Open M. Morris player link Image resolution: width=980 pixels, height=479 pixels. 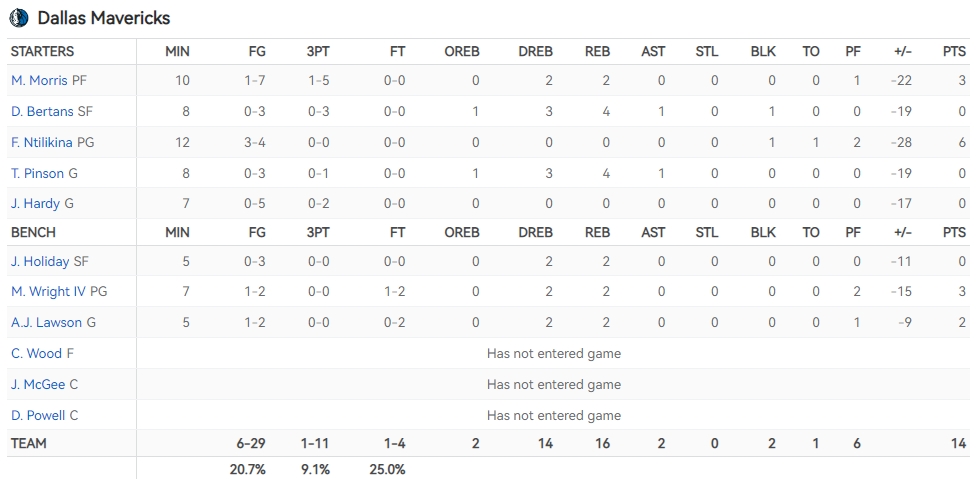coord(39,81)
